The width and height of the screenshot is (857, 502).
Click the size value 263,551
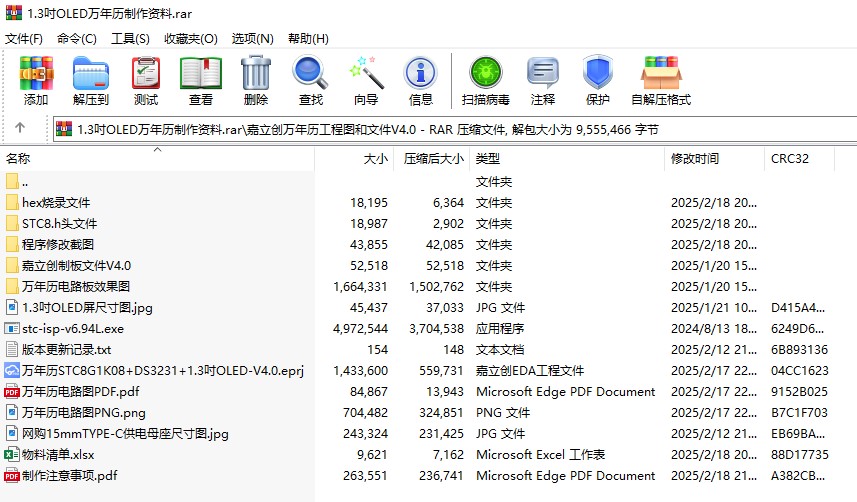(x=365, y=476)
